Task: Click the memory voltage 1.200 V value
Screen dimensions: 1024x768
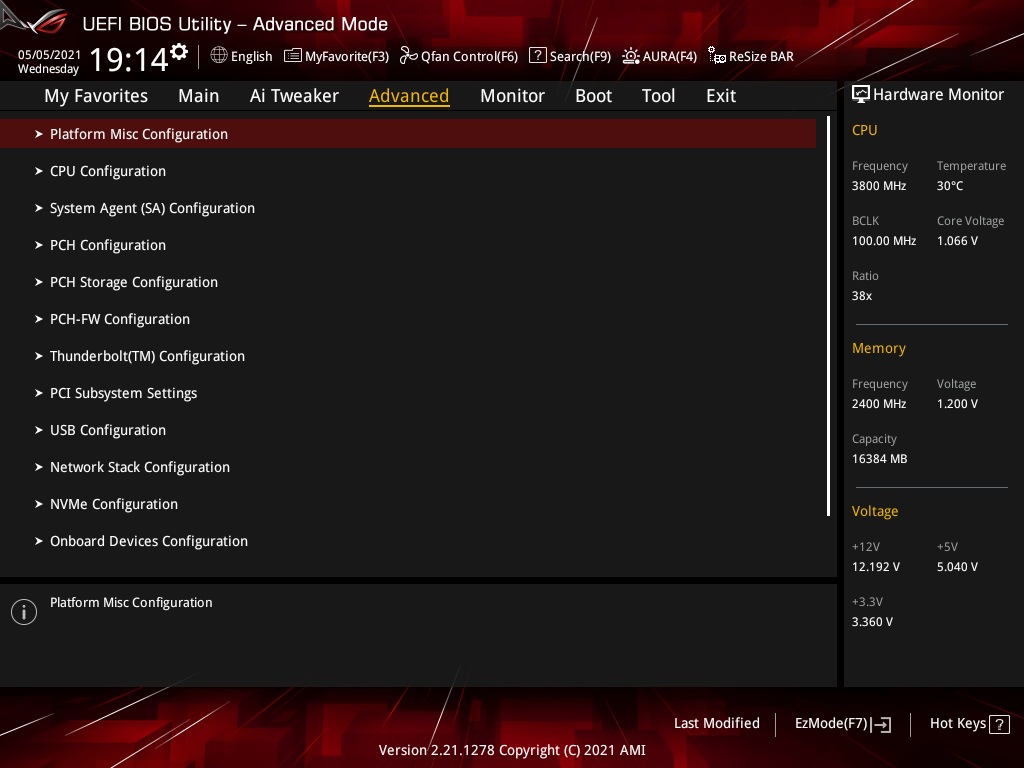Action: click(x=957, y=404)
